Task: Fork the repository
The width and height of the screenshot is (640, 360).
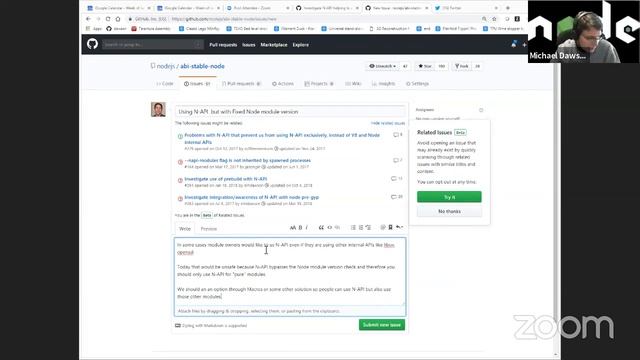Action: pos(462,66)
